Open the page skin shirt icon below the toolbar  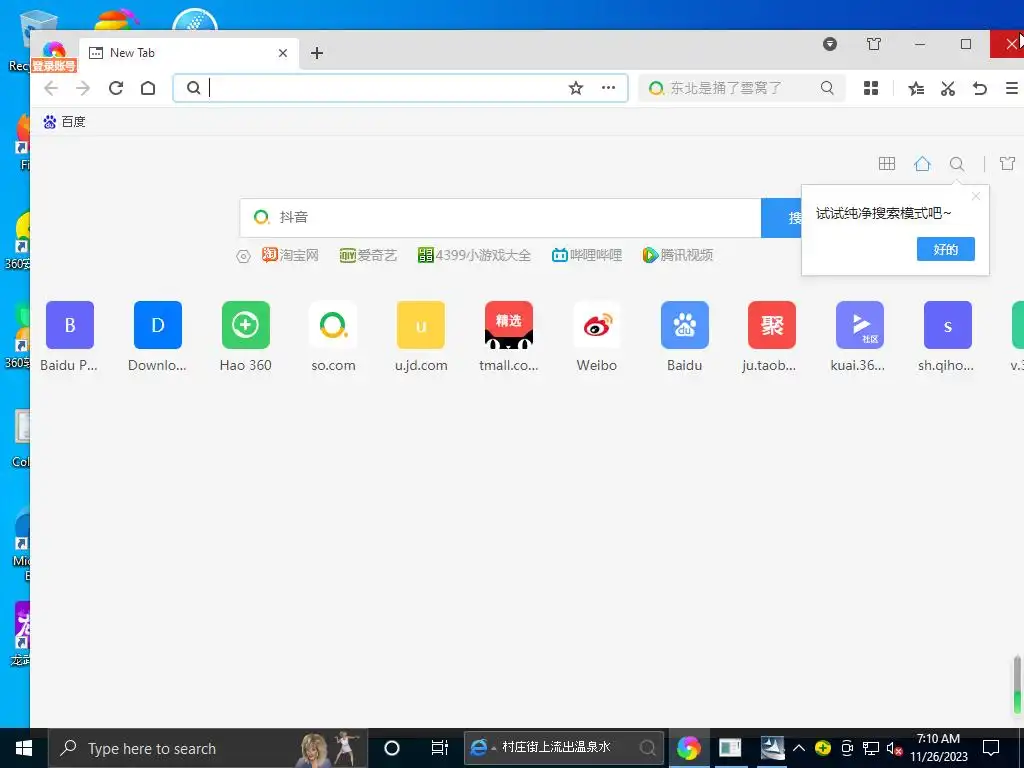point(1007,163)
